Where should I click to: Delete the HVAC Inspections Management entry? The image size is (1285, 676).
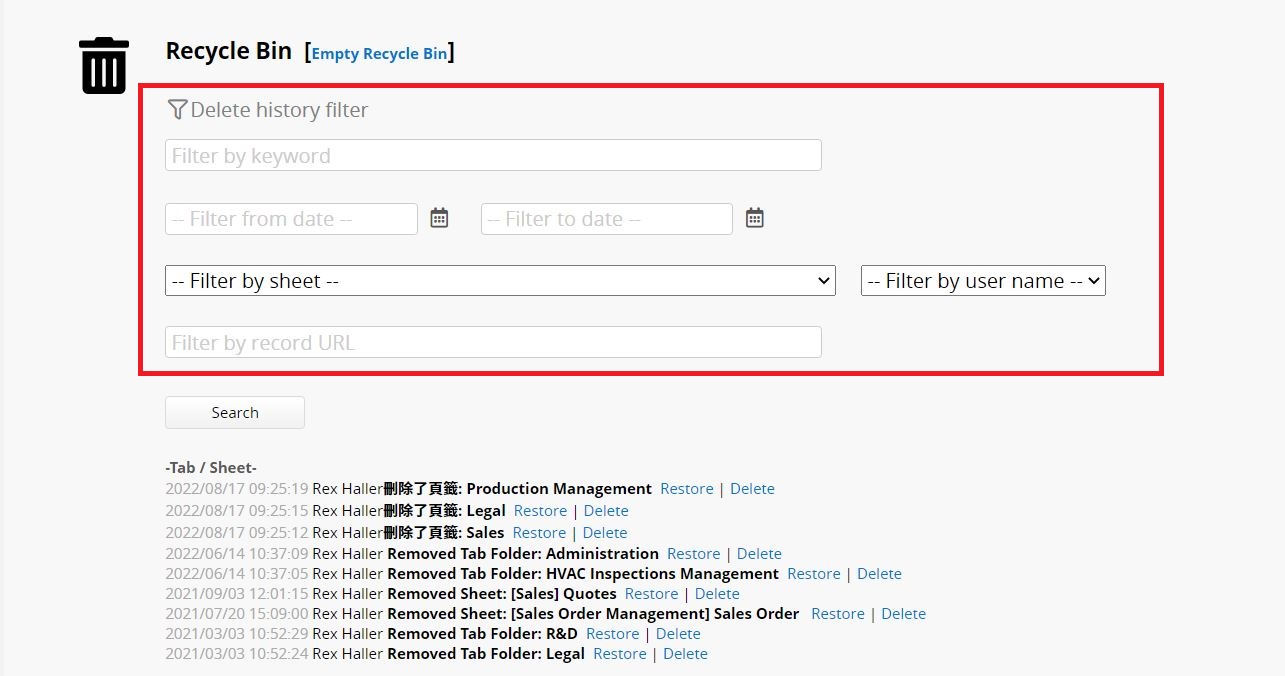pyautogui.click(x=879, y=574)
